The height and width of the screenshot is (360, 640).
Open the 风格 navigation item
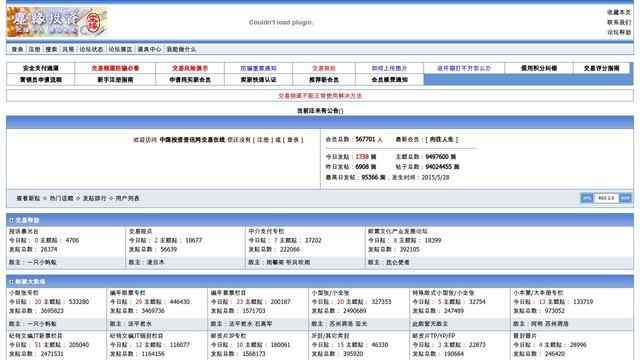(x=68, y=49)
